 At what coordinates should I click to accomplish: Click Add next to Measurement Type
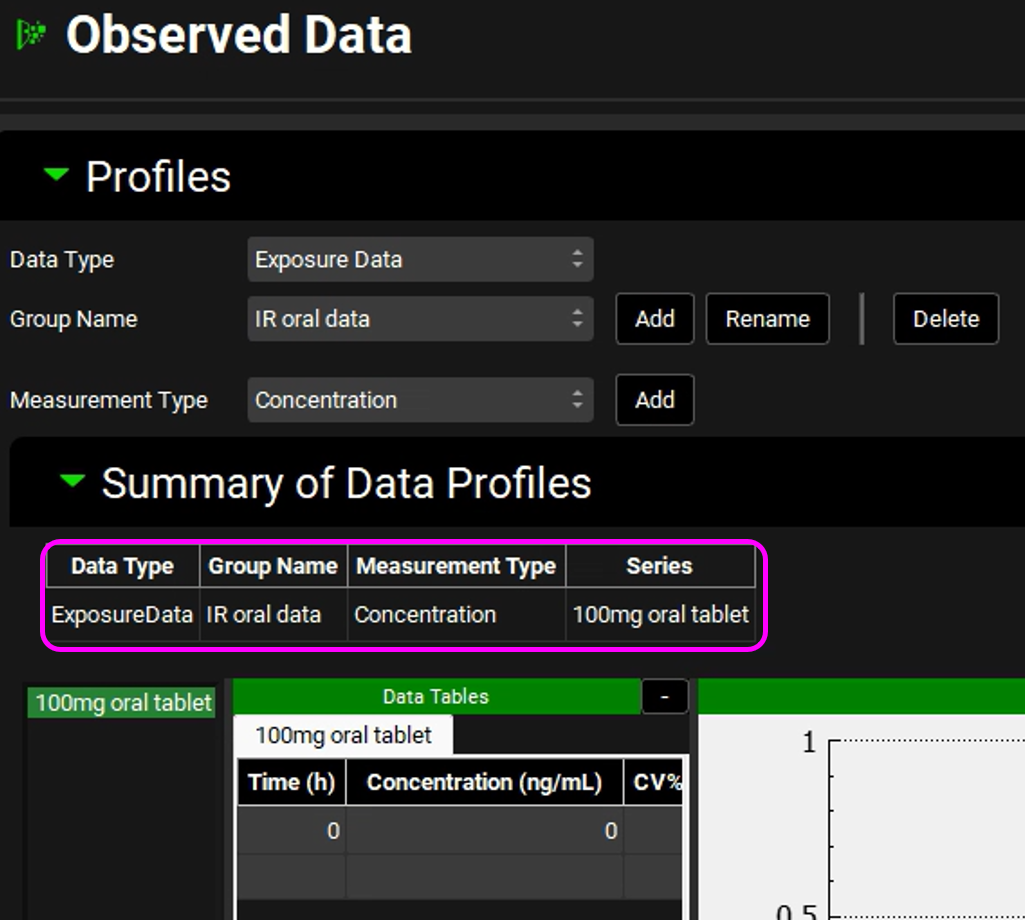point(654,400)
